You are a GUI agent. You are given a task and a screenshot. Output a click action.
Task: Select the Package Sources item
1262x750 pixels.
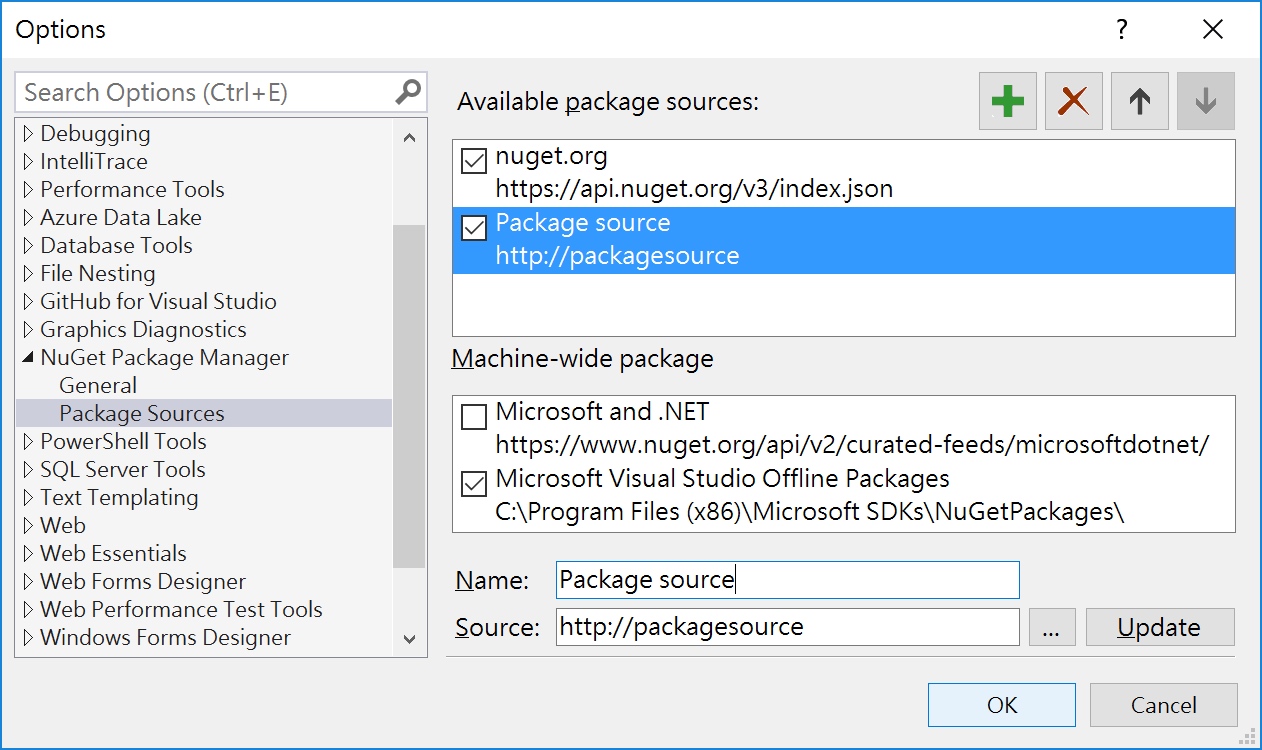pos(141,412)
